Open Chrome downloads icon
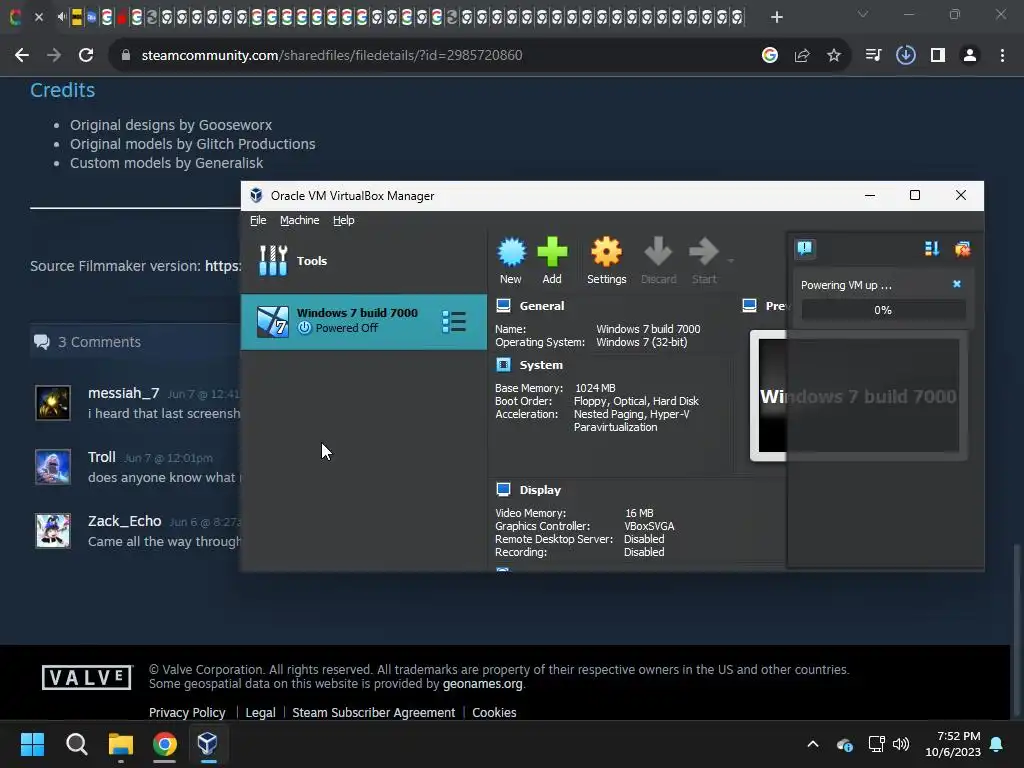The height and width of the screenshot is (768, 1024). (x=905, y=56)
